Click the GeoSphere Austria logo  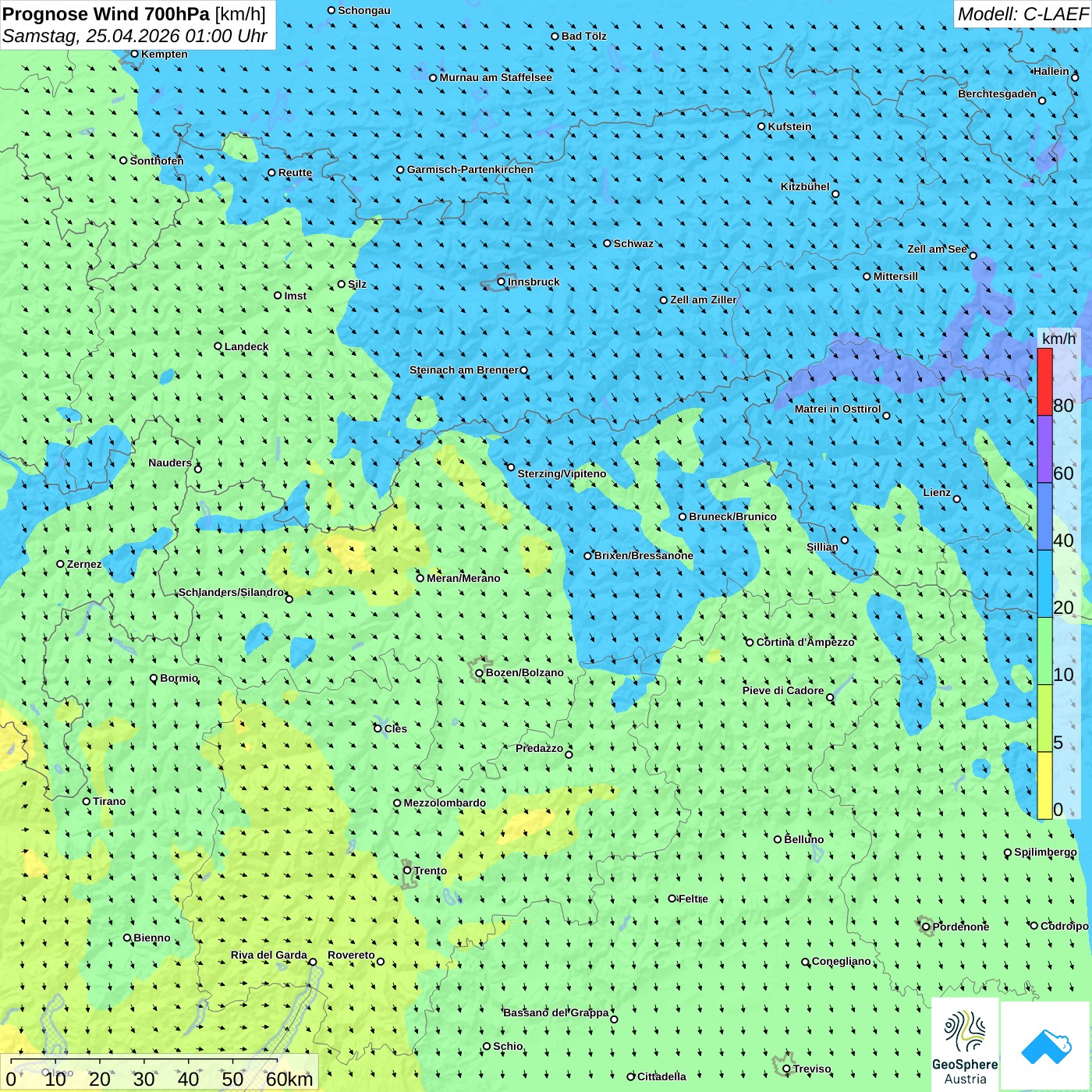[965, 1045]
